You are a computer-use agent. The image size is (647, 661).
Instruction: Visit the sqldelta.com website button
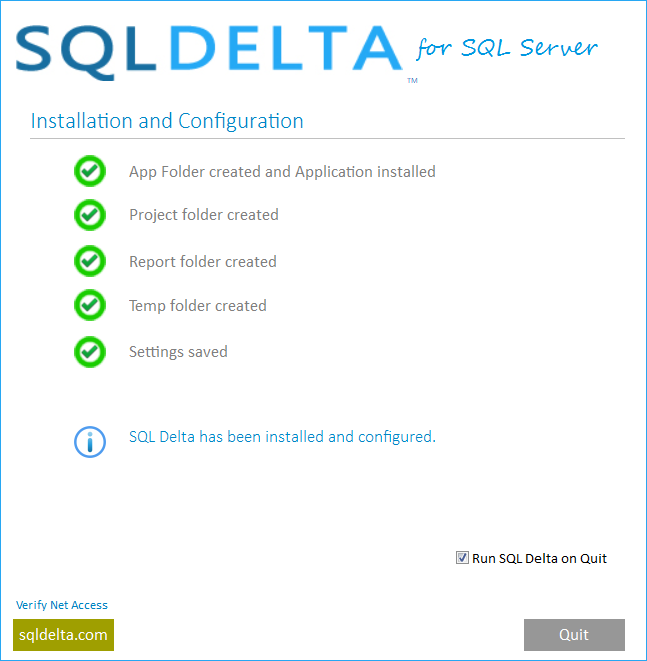pyautogui.click(x=64, y=635)
